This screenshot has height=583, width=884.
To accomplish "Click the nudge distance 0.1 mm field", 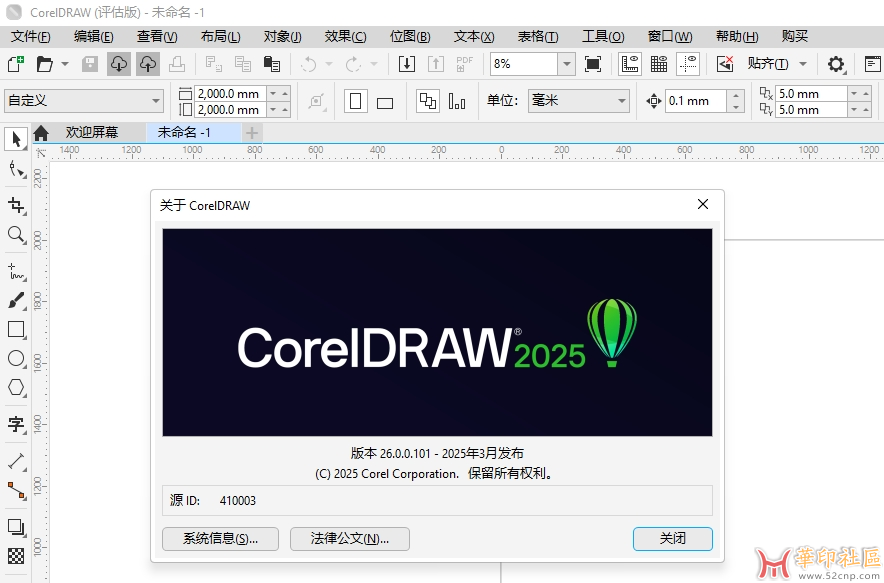I will (x=696, y=101).
